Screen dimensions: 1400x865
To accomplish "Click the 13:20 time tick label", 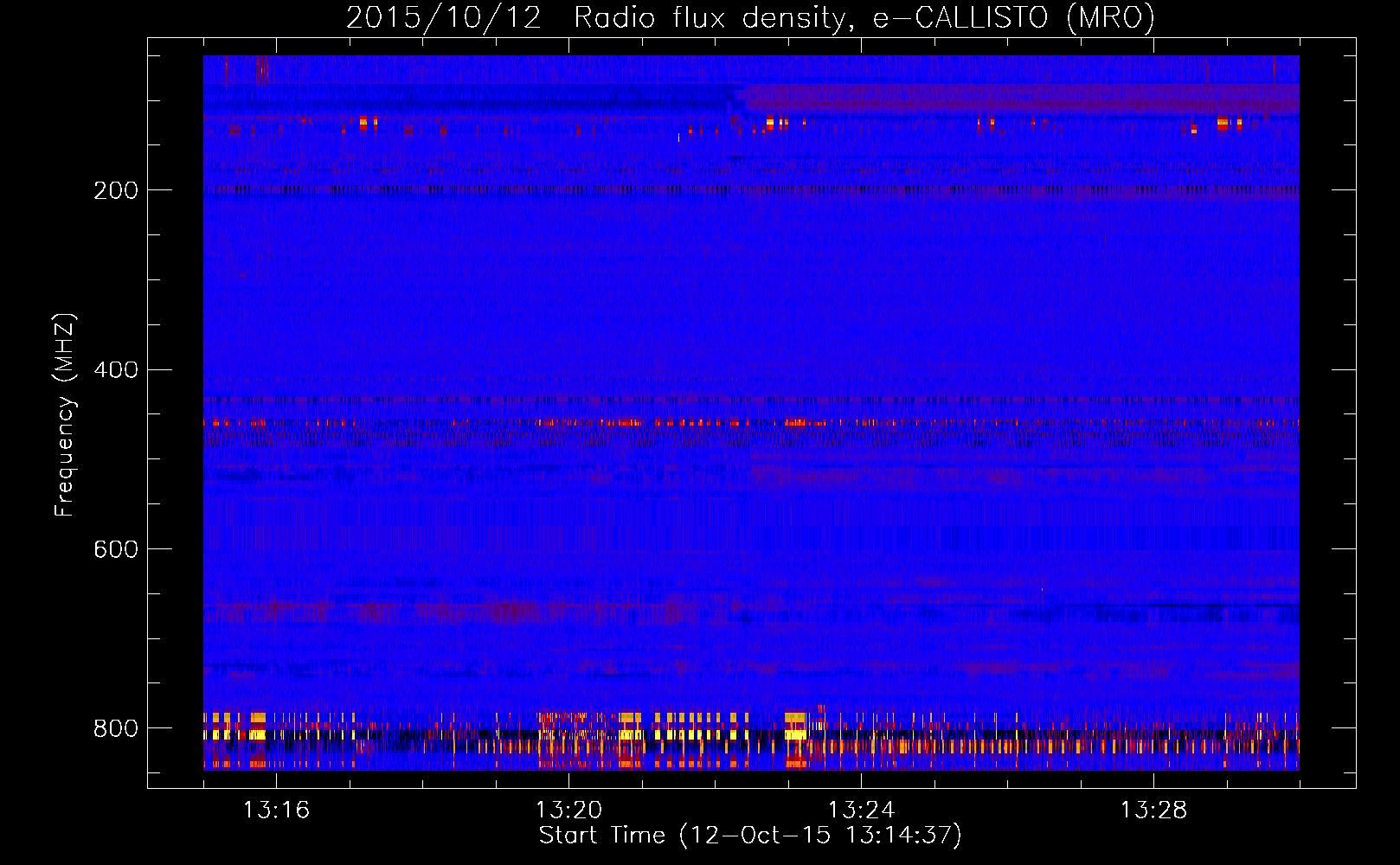I will tap(568, 810).
